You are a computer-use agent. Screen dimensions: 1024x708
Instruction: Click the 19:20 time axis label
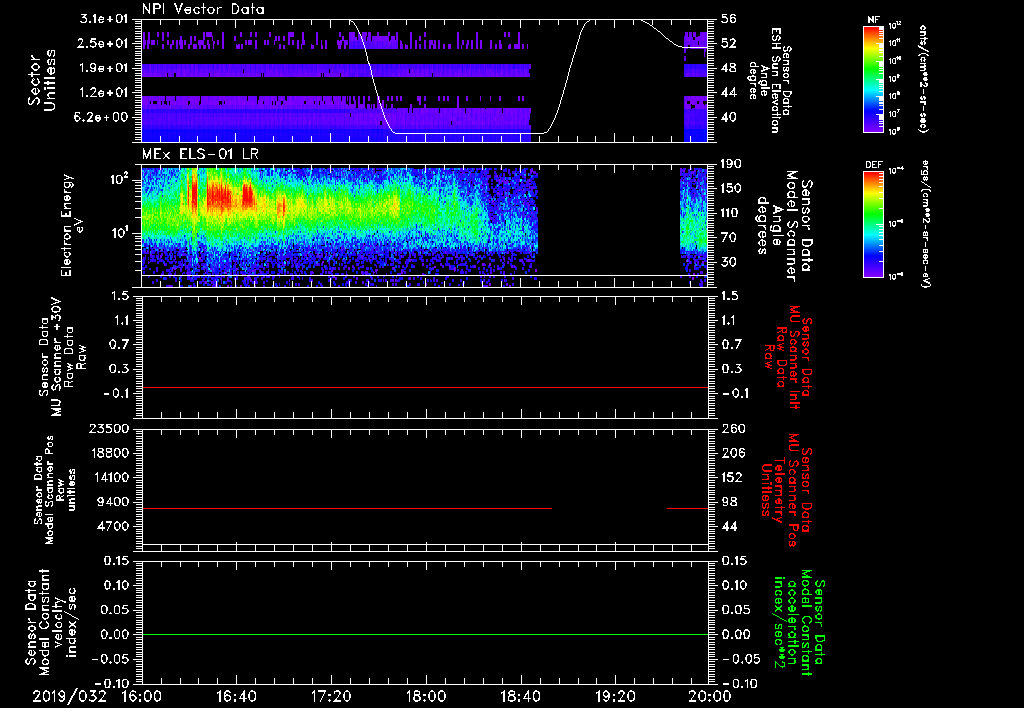[615, 696]
